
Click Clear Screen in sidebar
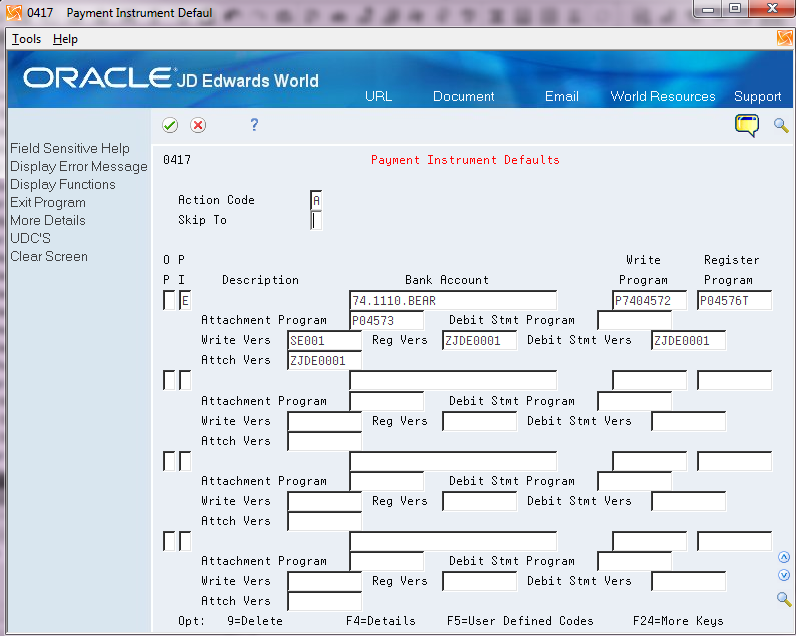(x=49, y=256)
